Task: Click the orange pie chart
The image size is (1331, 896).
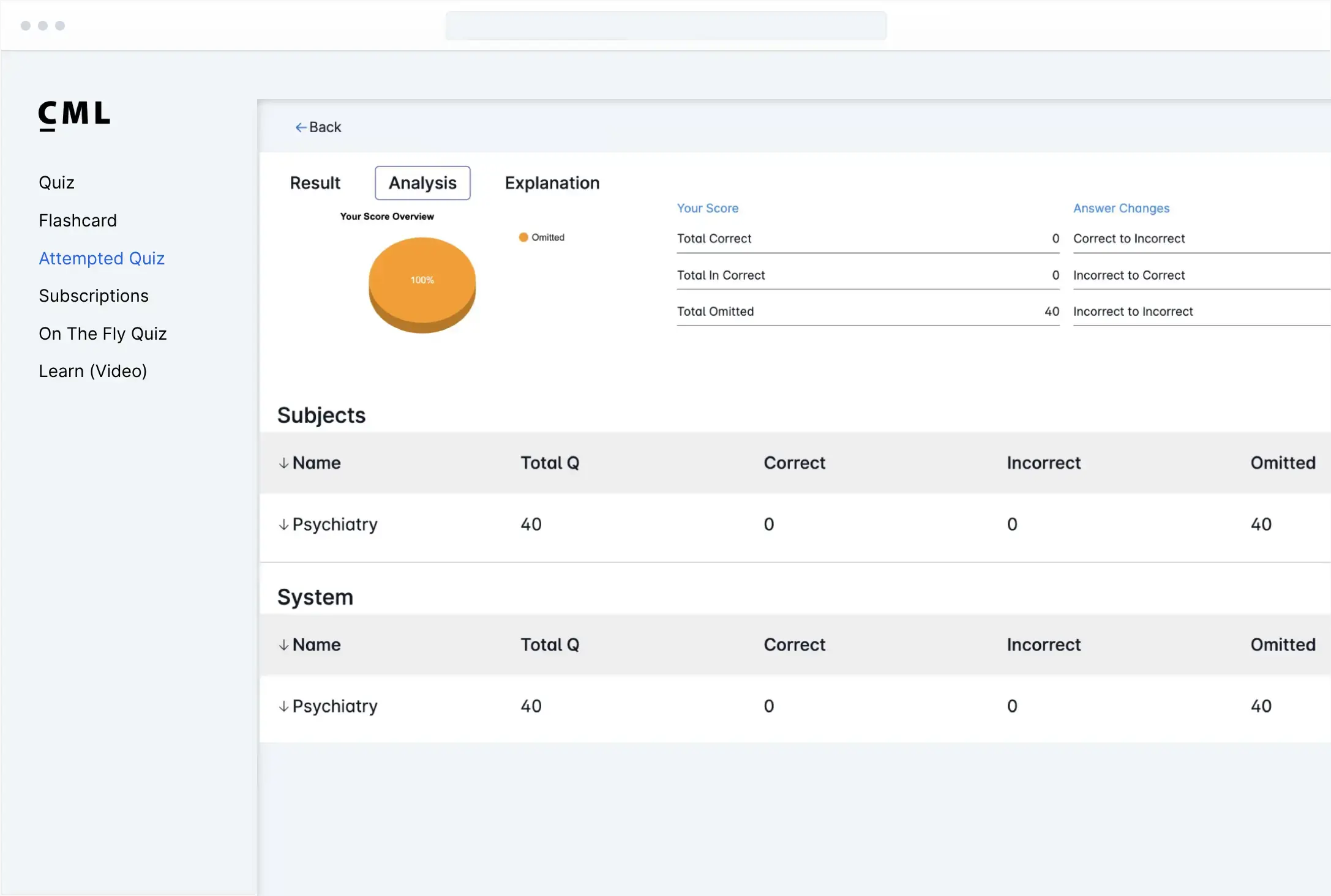Action: click(422, 283)
